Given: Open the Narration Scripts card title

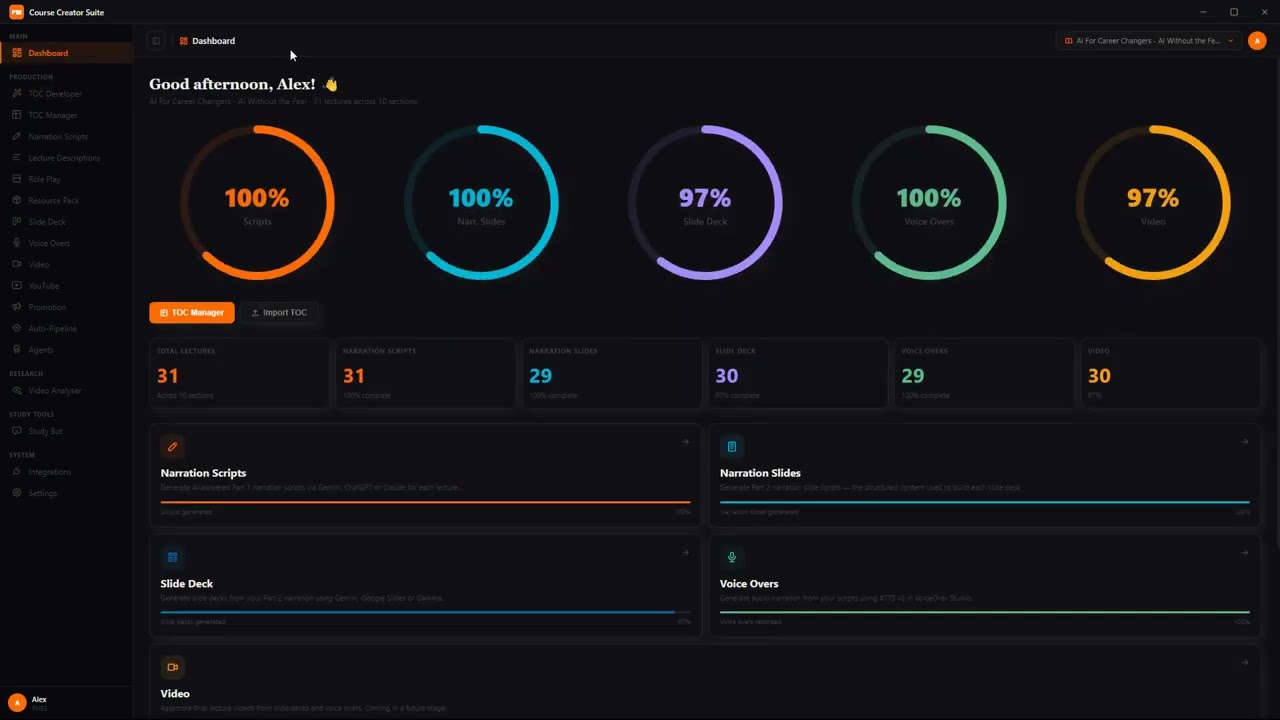Looking at the screenshot, I should click(203, 473).
